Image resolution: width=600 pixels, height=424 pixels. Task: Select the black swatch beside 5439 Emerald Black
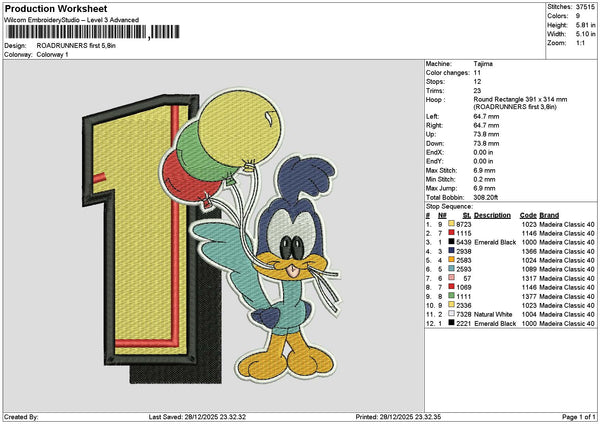coord(451,242)
